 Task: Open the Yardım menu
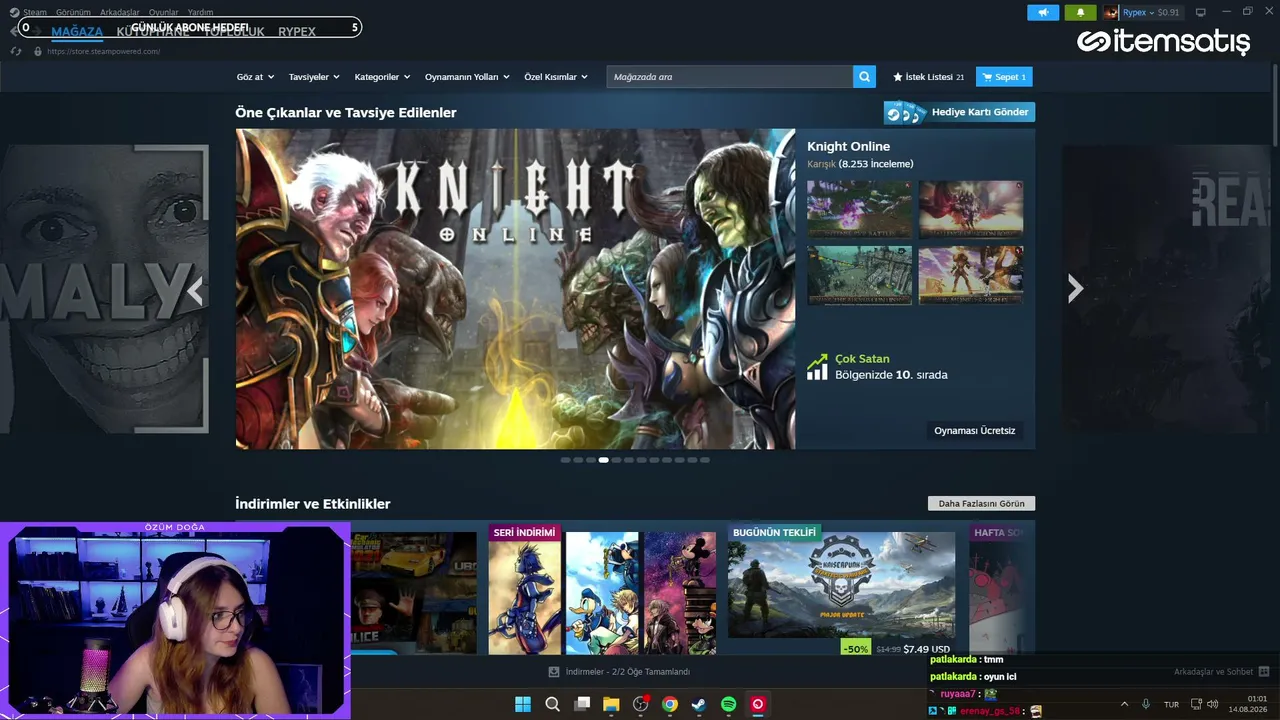[200, 12]
